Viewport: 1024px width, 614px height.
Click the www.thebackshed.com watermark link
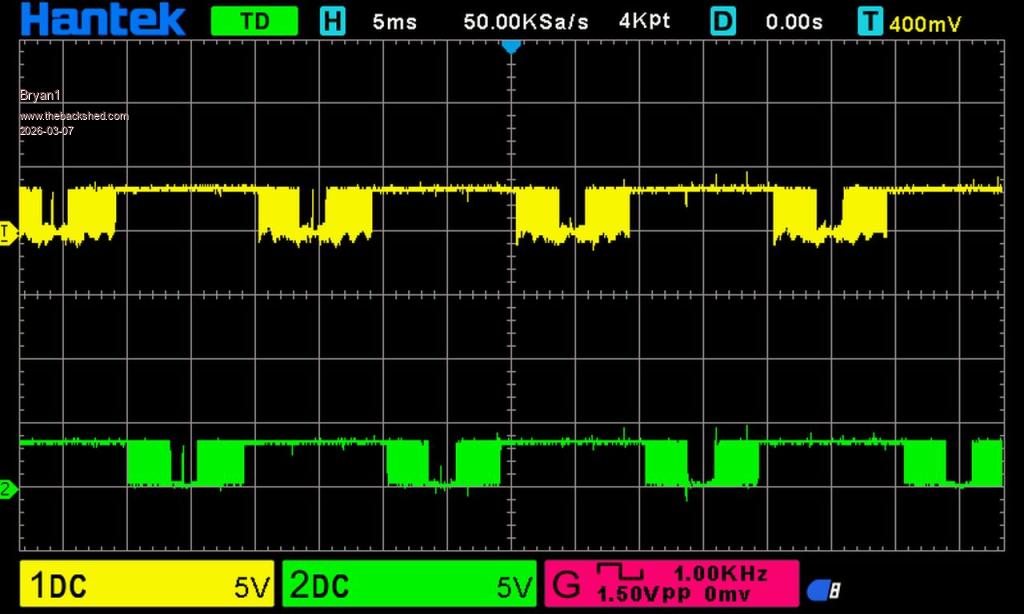tap(74, 116)
